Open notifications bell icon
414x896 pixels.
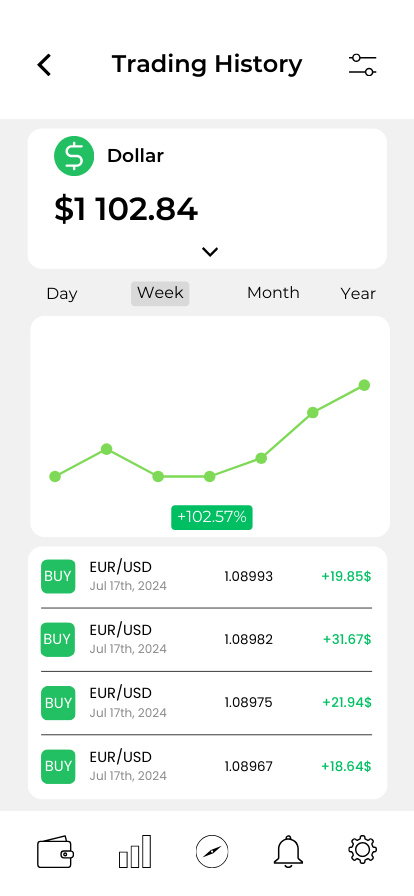click(288, 851)
